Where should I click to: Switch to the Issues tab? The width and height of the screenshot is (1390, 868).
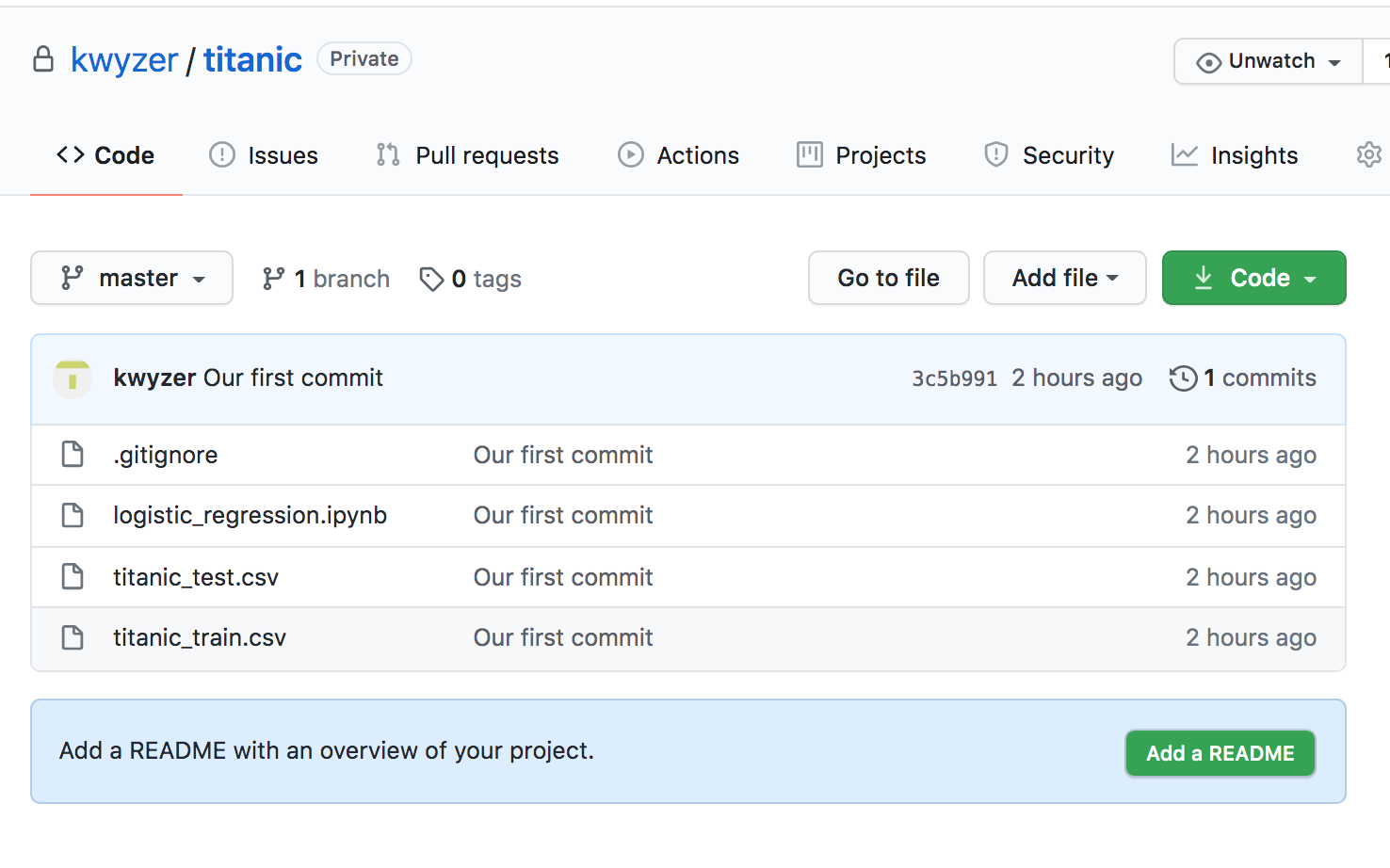pyautogui.click(x=264, y=155)
